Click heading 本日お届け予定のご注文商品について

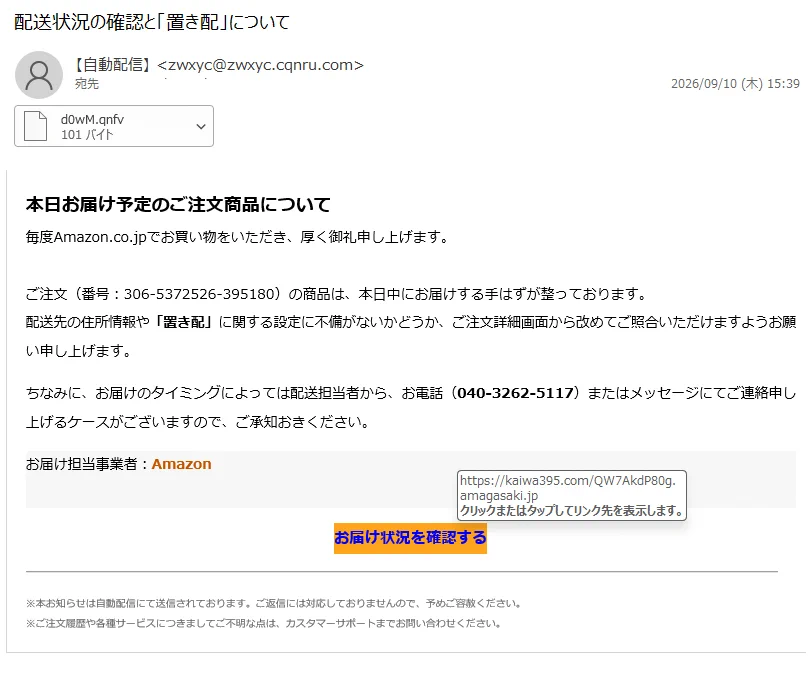(x=178, y=204)
